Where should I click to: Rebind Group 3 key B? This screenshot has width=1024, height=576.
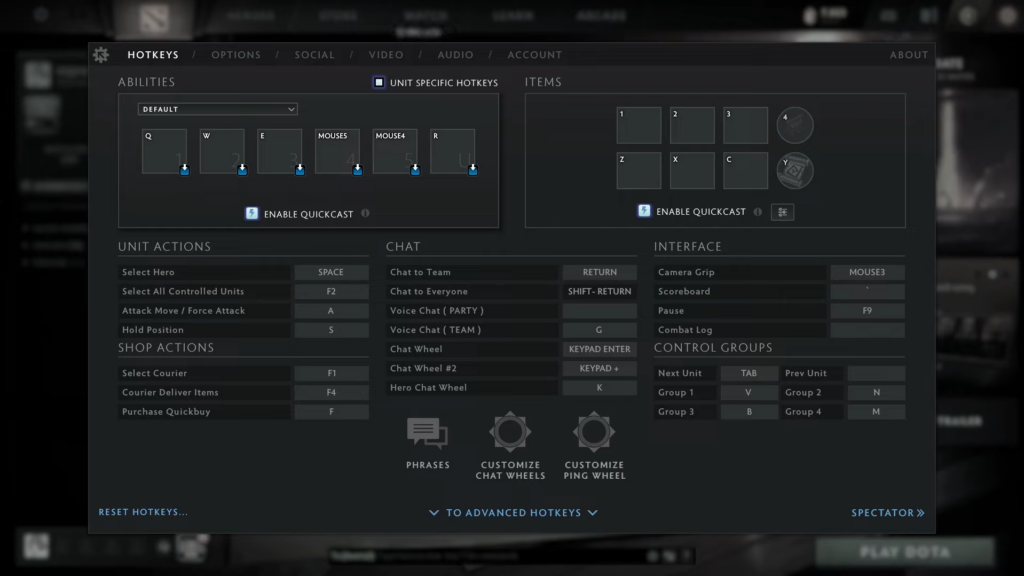(x=748, y=411)
